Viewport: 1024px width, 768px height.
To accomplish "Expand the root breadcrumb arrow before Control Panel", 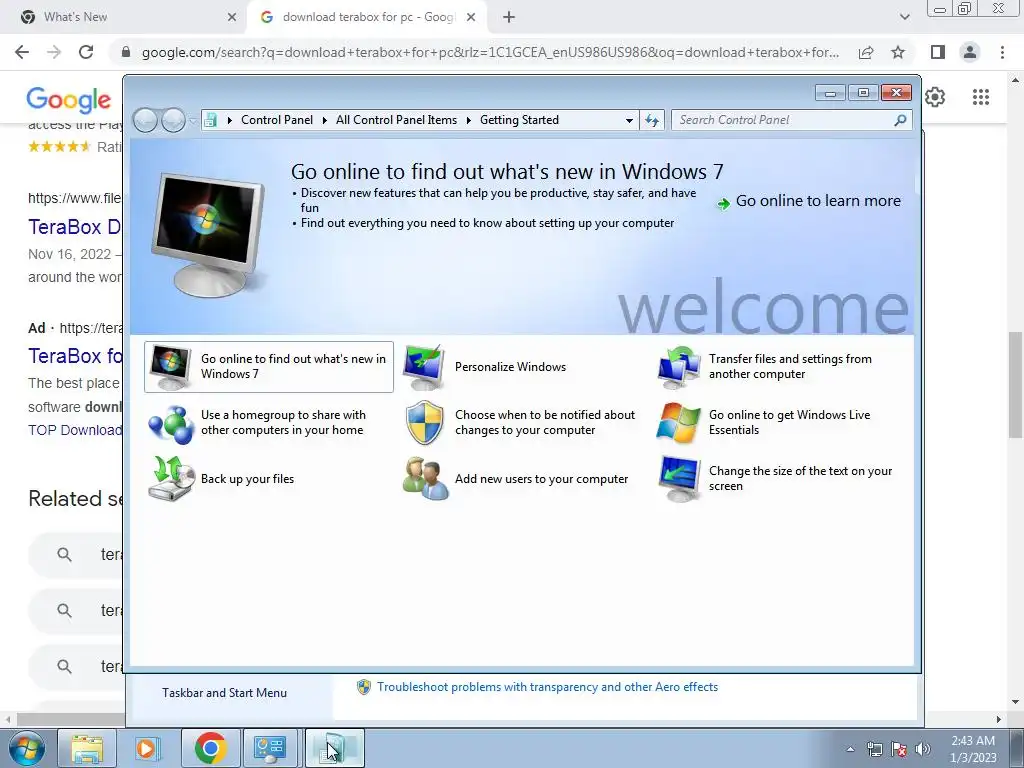I will click(x=229, y=120).
